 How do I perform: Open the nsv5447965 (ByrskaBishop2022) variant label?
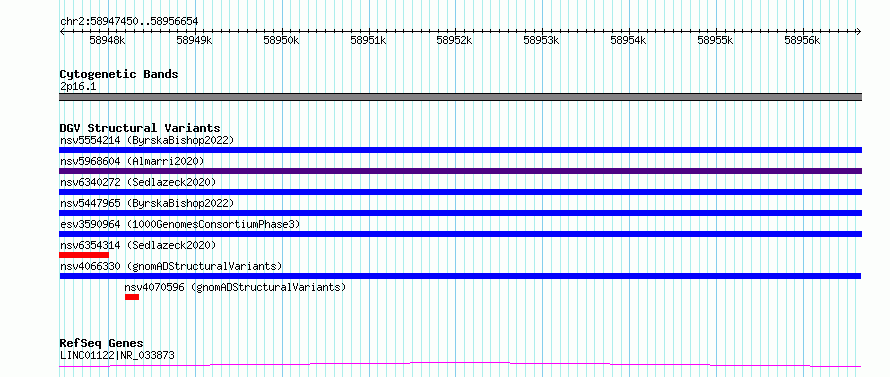(146, 203)
